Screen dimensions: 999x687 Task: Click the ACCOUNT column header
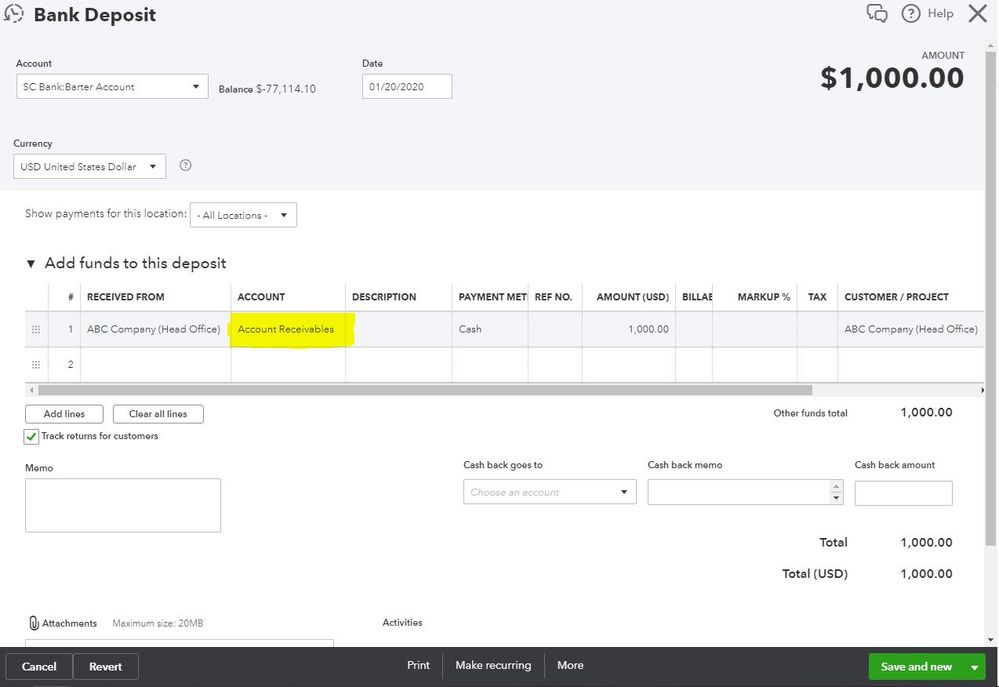(261, 297)
